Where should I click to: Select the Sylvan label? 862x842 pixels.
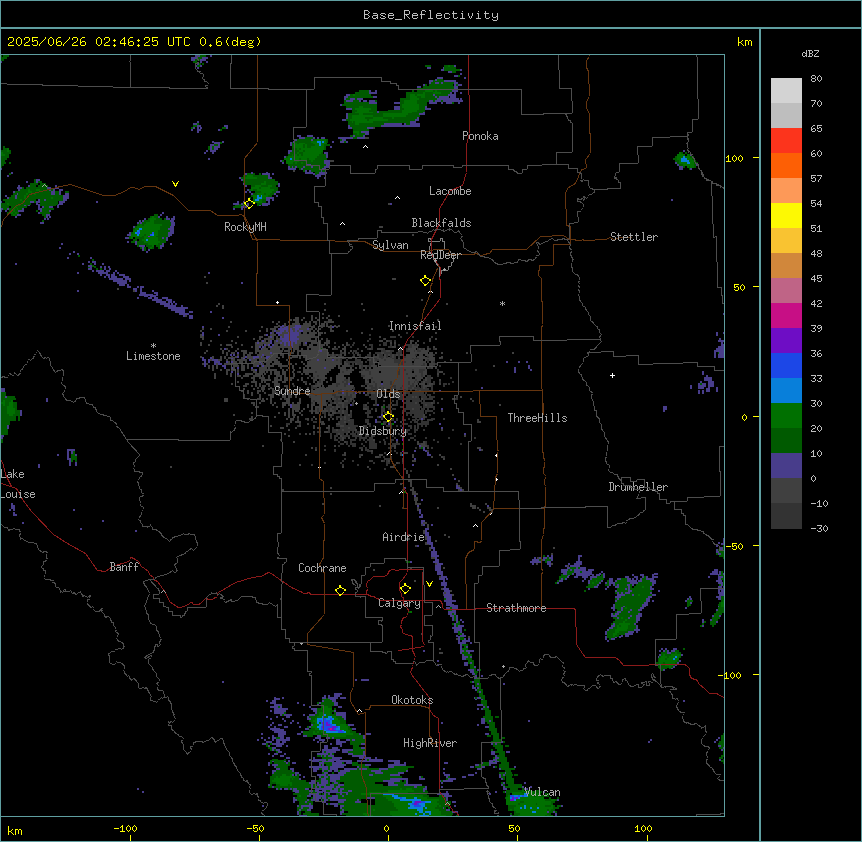point(390,245)
